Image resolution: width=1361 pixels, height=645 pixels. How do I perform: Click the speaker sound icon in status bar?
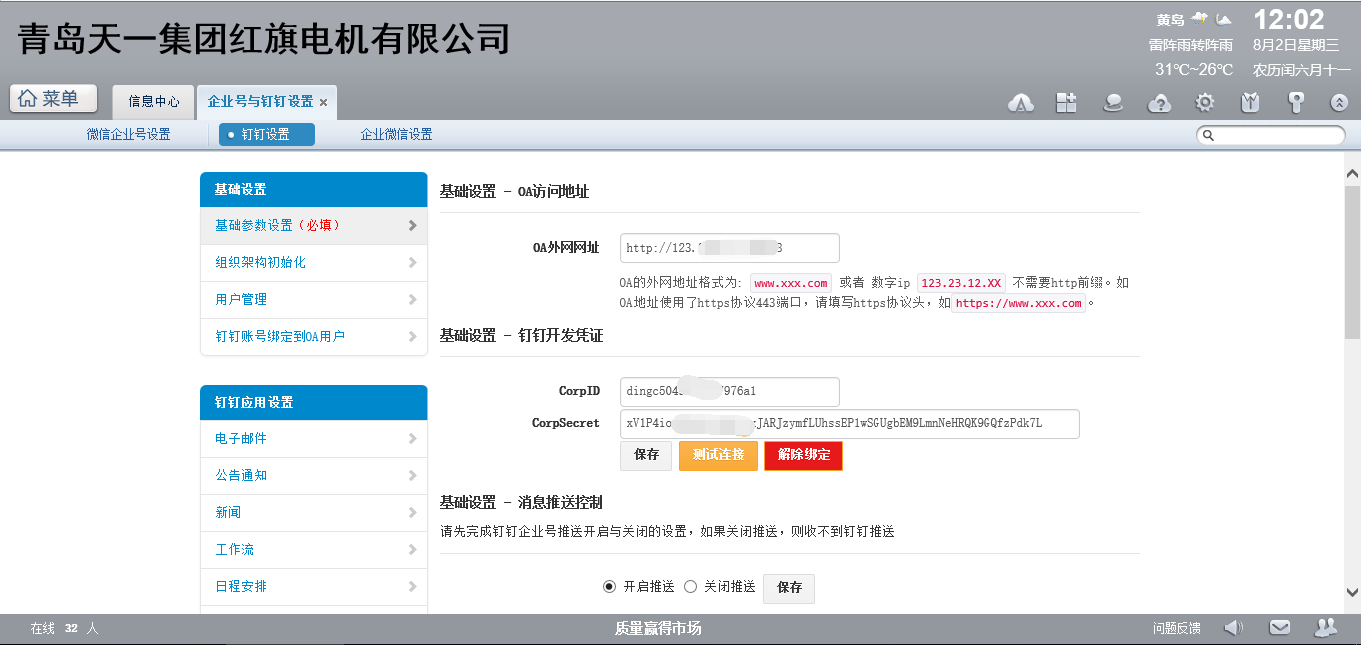tap(1234, 628)
